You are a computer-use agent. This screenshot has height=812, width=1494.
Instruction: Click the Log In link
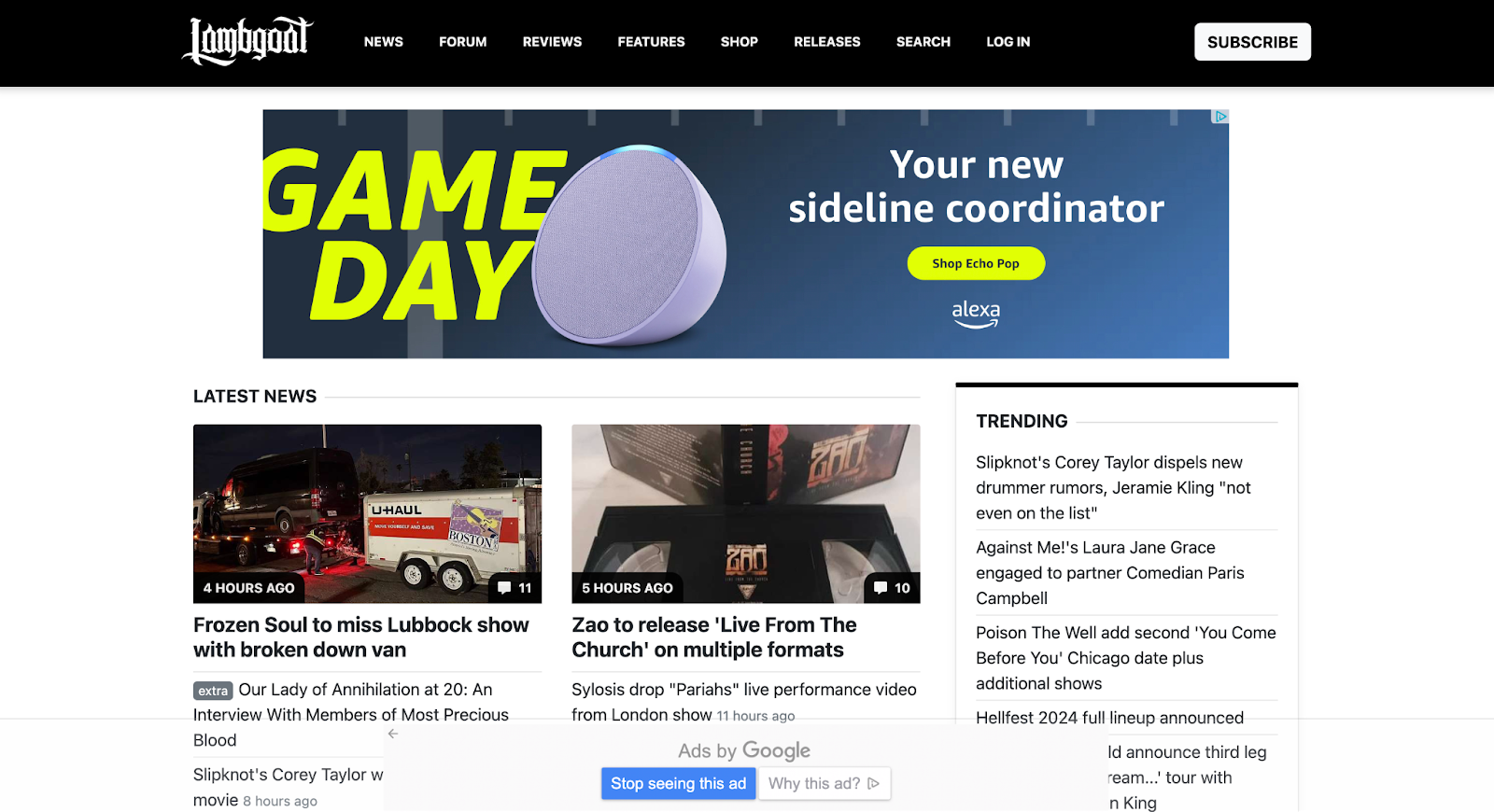tap(1008, 42)
